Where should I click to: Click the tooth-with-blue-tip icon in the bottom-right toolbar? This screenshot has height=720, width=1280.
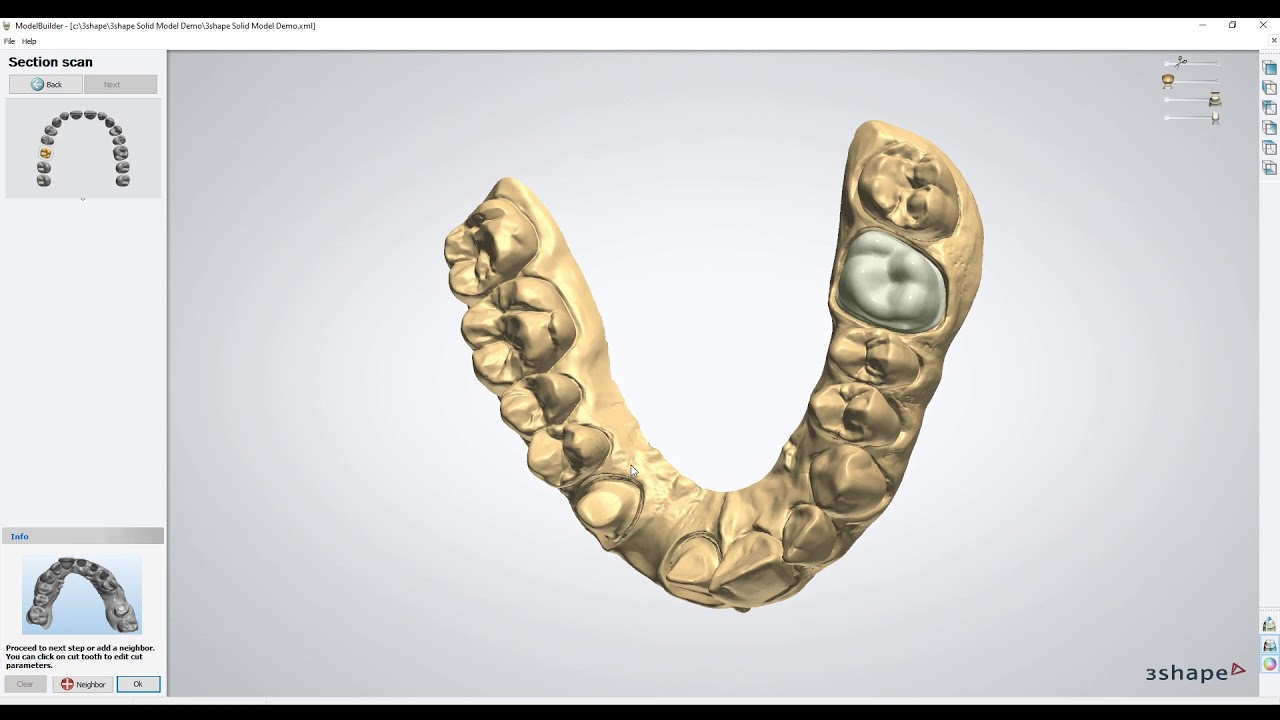tap(1270, 625)
